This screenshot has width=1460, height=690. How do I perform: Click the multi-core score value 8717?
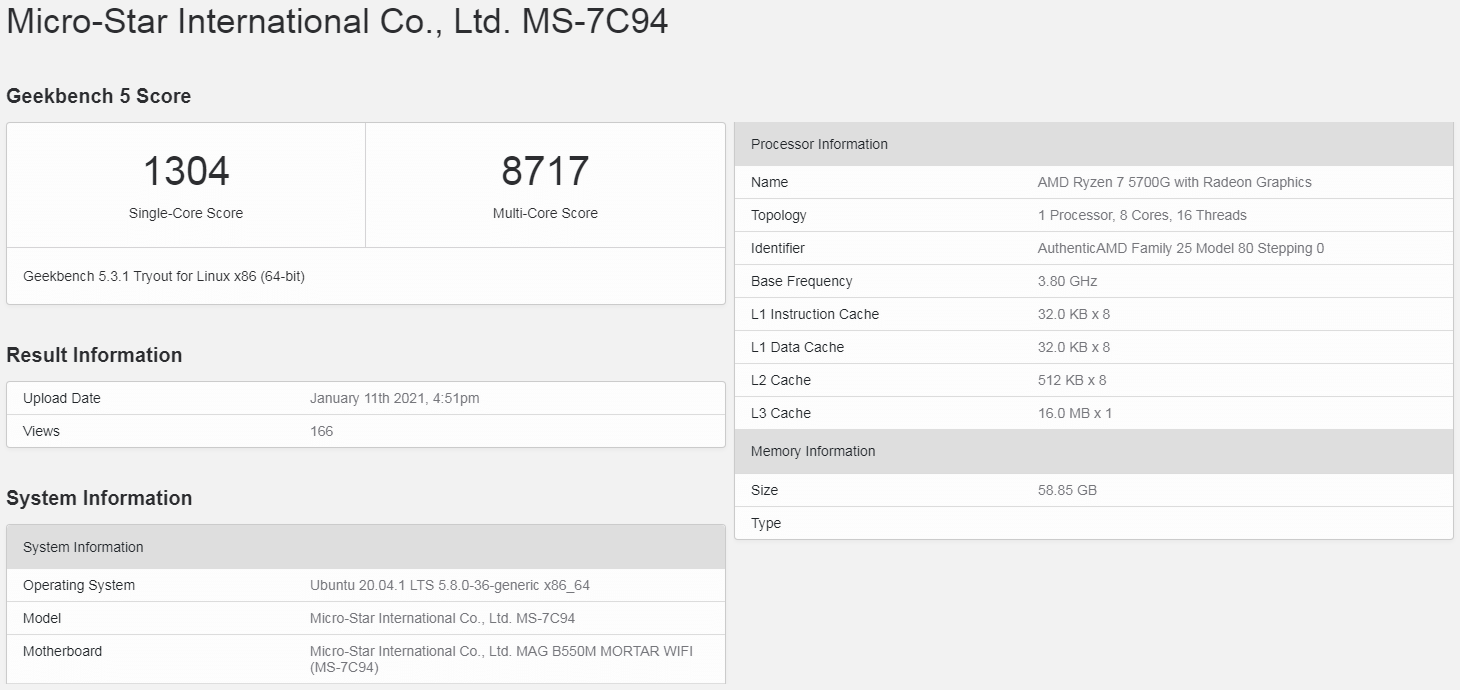[x=545, y=171]
